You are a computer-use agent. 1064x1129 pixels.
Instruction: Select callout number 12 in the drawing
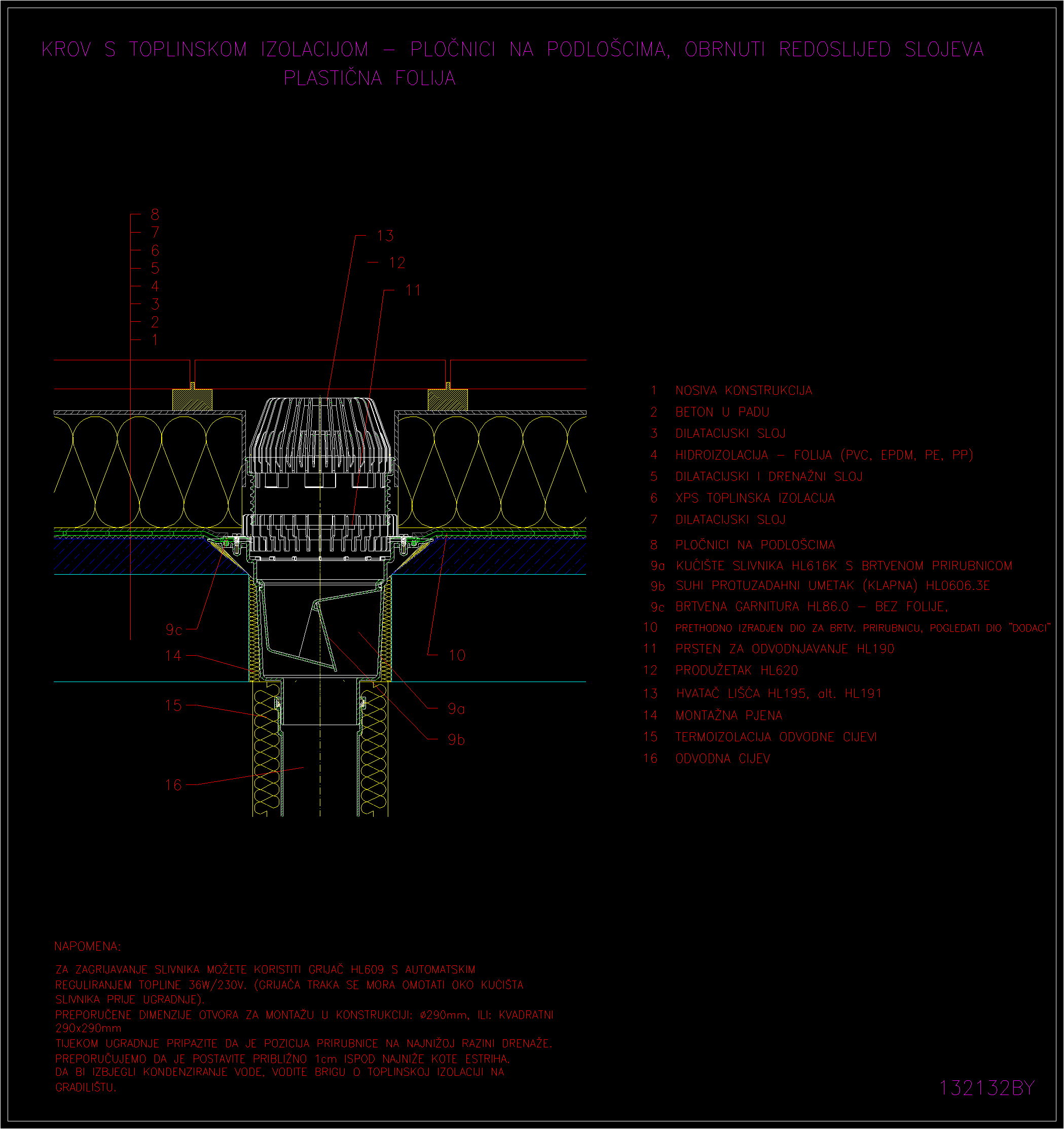397,263
